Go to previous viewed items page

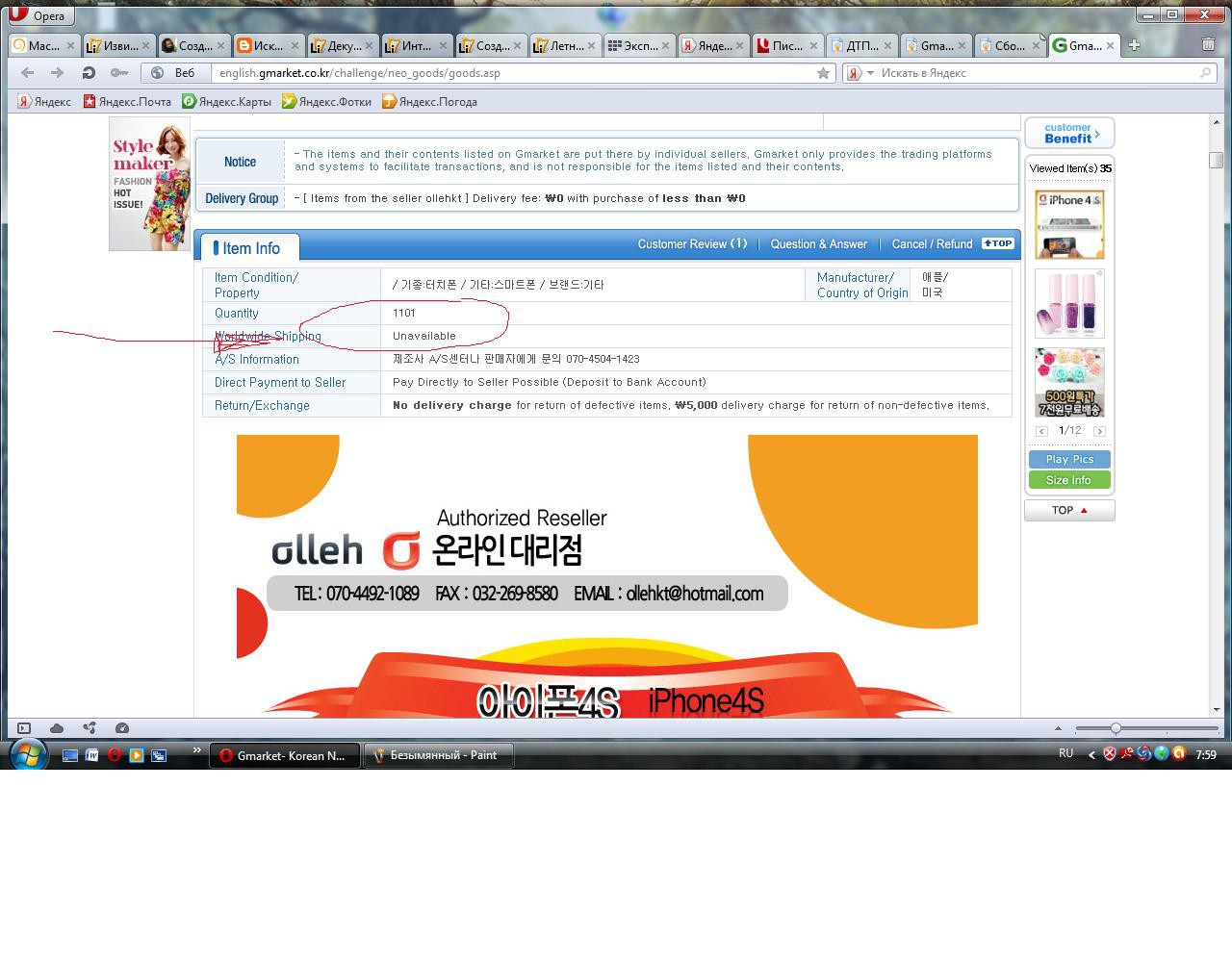[x=1041, y=431]
